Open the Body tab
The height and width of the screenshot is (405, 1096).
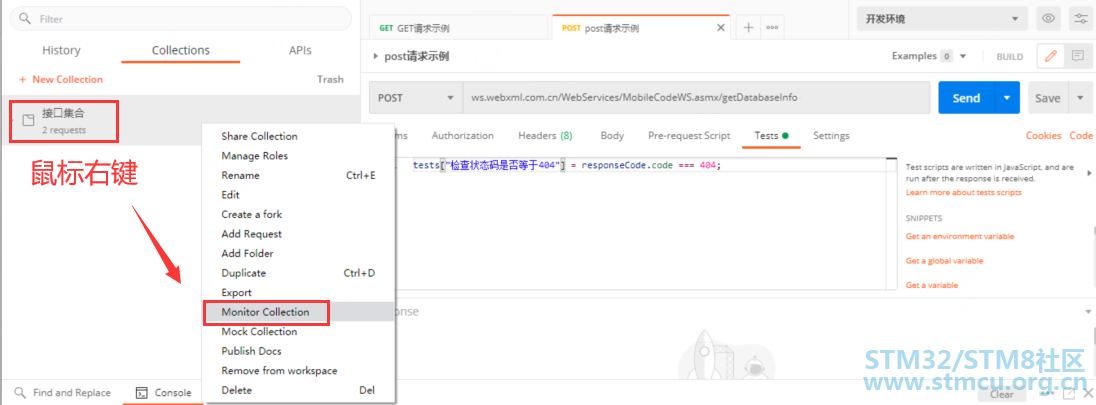pyautogui.click(x=612, y=136)
